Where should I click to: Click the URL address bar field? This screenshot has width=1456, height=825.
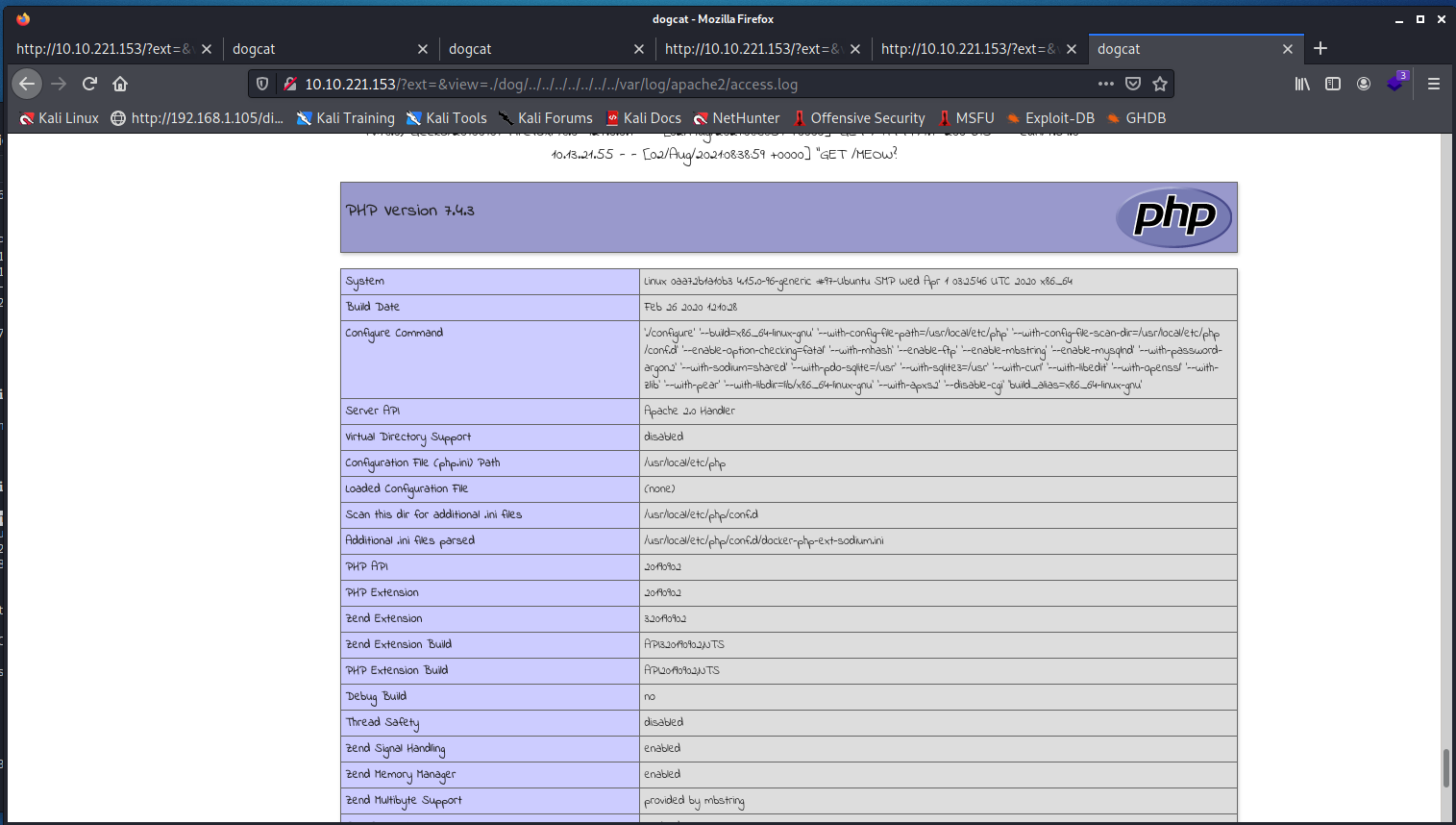[x=673, y=85]
